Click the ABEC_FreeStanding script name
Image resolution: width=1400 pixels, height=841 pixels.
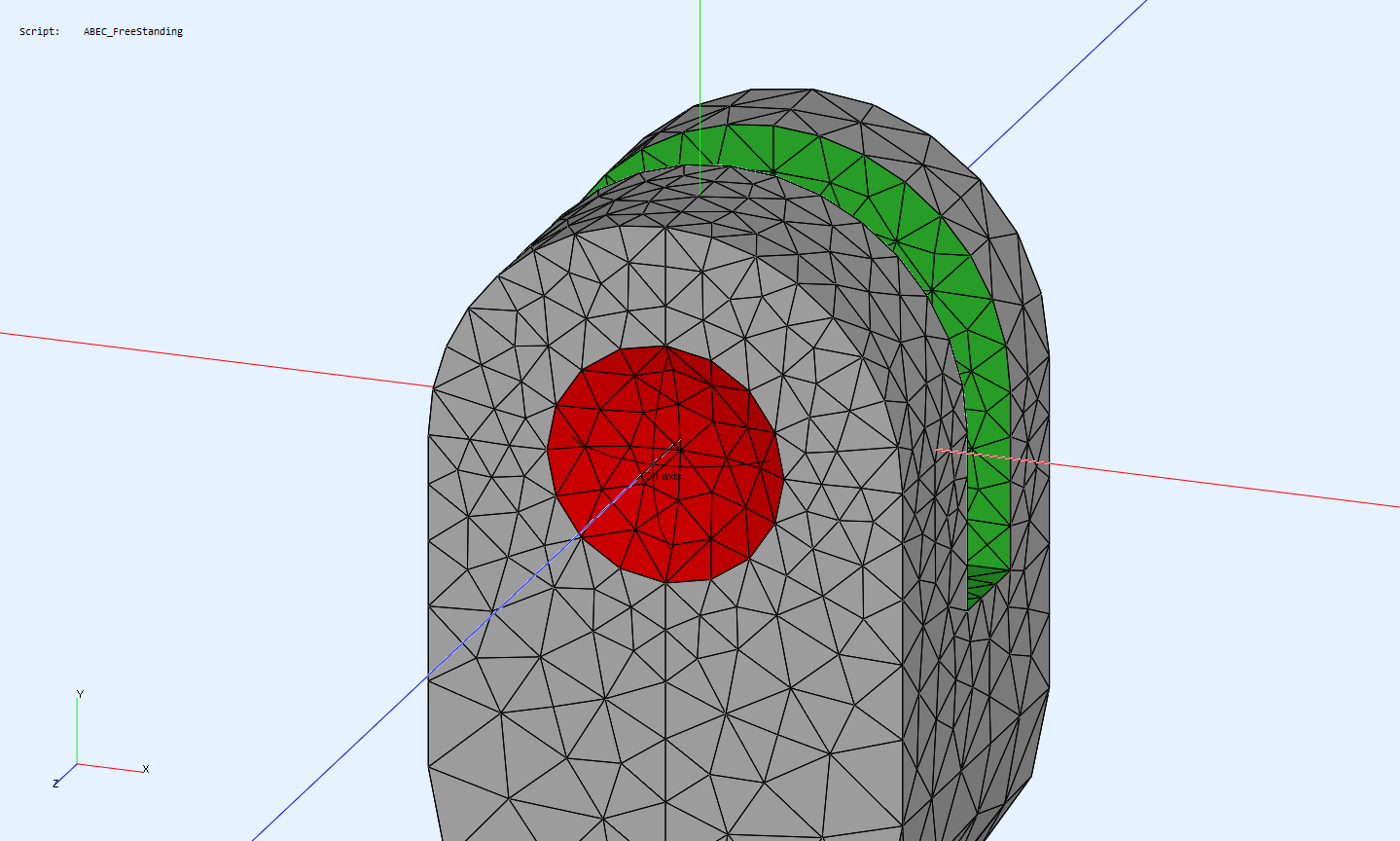(133, 32)
